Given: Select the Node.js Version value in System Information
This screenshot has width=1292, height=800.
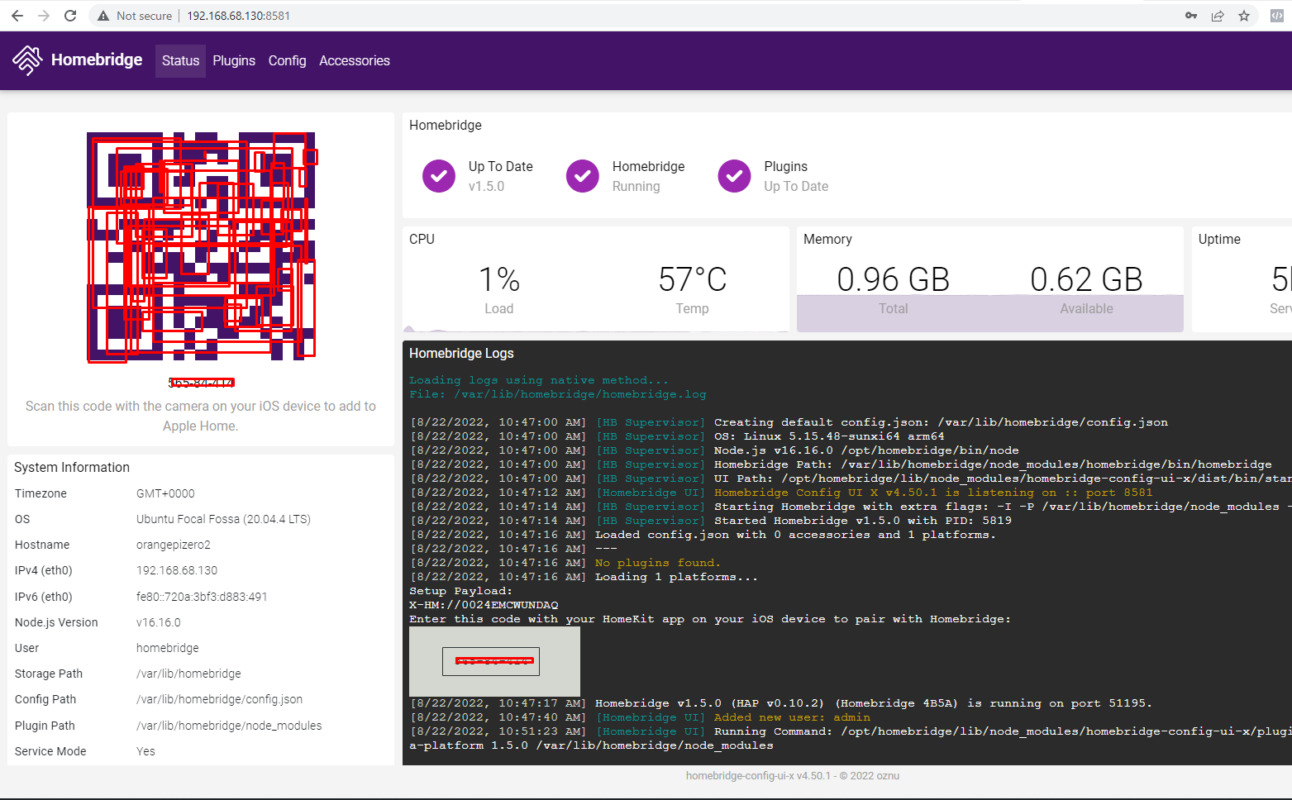Looking at the screenshot, I should [160, 622].
